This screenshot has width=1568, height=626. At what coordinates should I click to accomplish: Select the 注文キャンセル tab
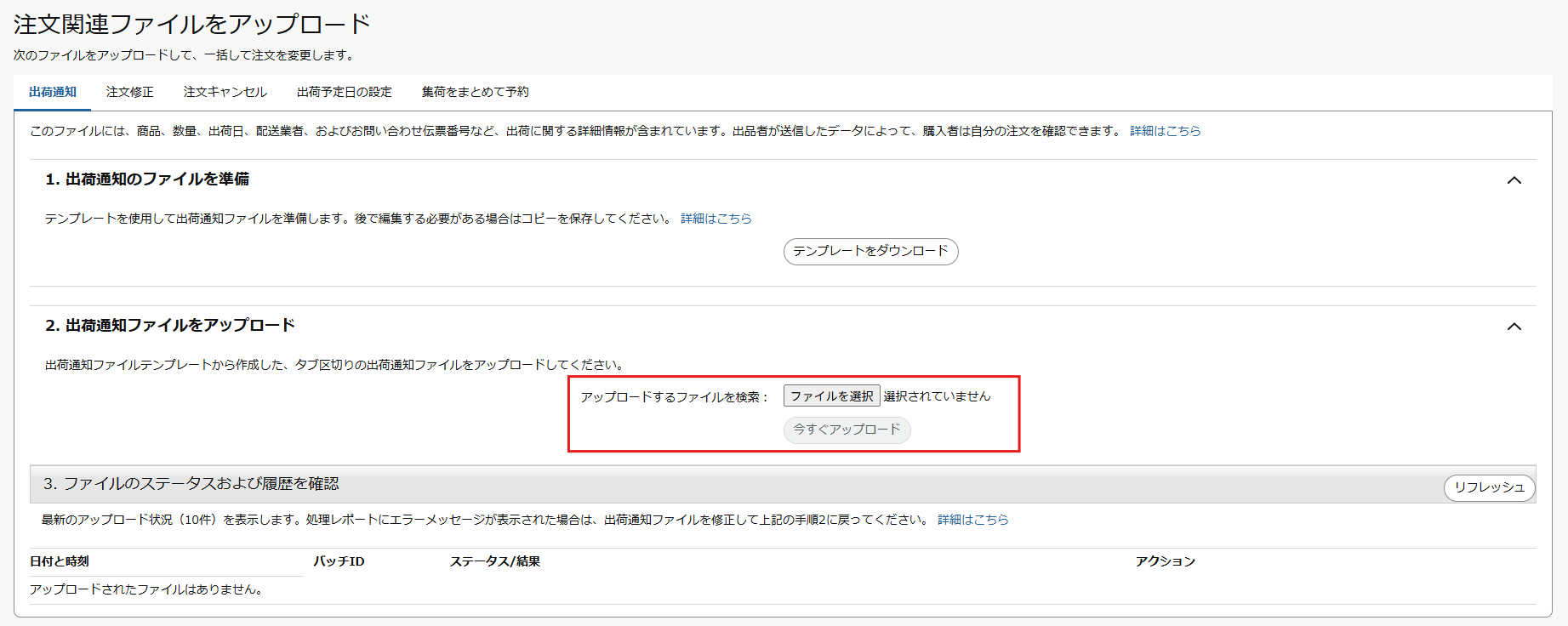pyautogui.click(x=225, y=92)
